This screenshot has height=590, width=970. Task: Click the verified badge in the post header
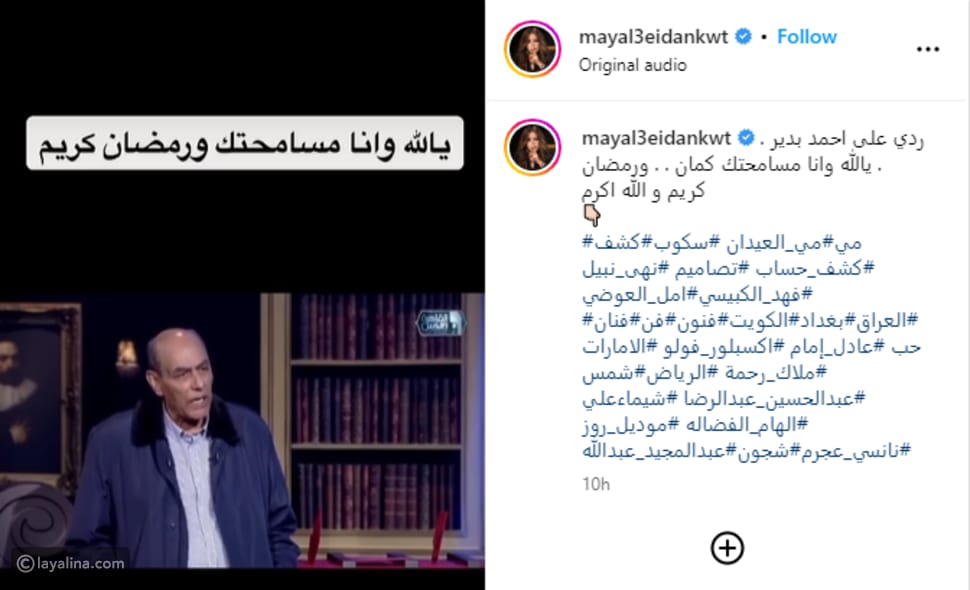click(743, 37)
